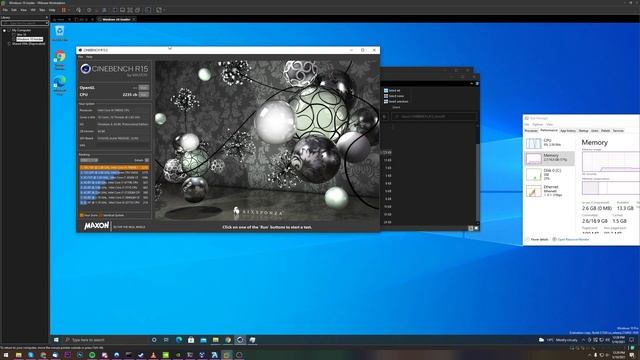Close the VMware Library panel
The image size is (640, 360).
(x=46, y=18)
